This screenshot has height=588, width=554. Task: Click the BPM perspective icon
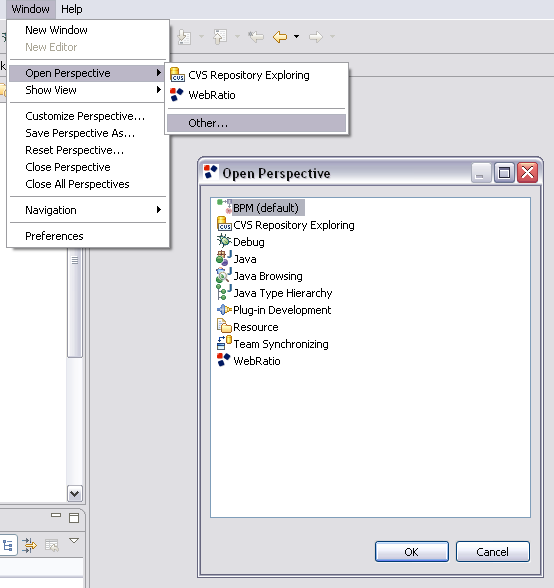[224, 207]
